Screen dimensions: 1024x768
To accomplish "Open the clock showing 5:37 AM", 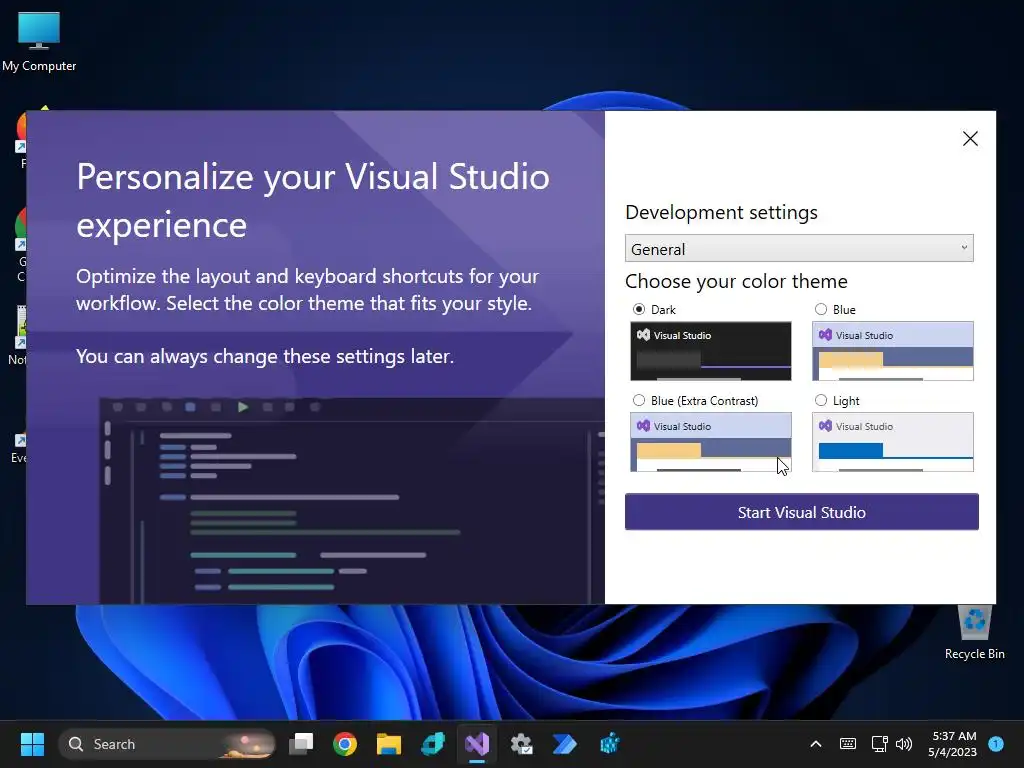I will tap(953, 744).
